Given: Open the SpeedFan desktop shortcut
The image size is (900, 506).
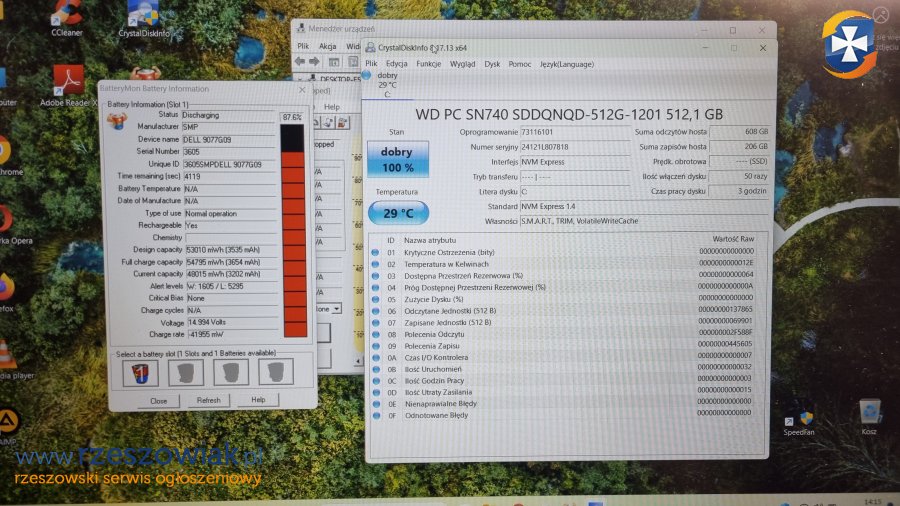Looking at the screenshot, I should pyautogui.click(x=799, y=423).
